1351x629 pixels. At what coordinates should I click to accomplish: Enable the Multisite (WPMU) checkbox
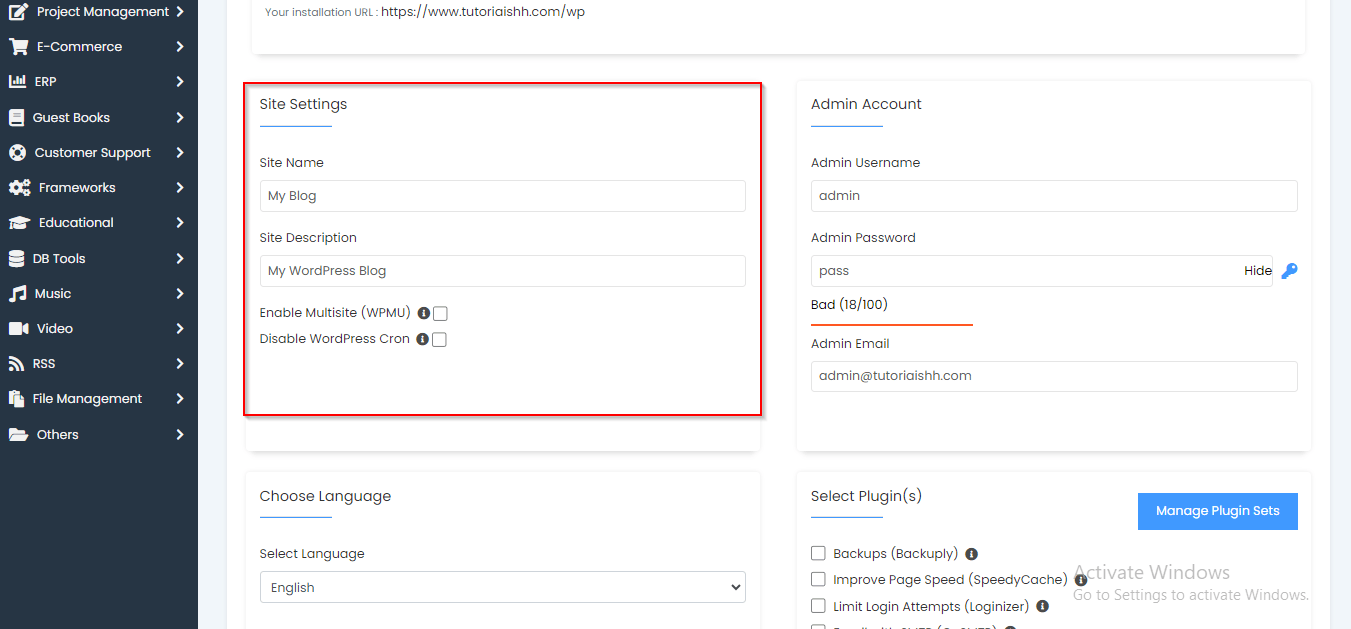[x=440, y=314]
